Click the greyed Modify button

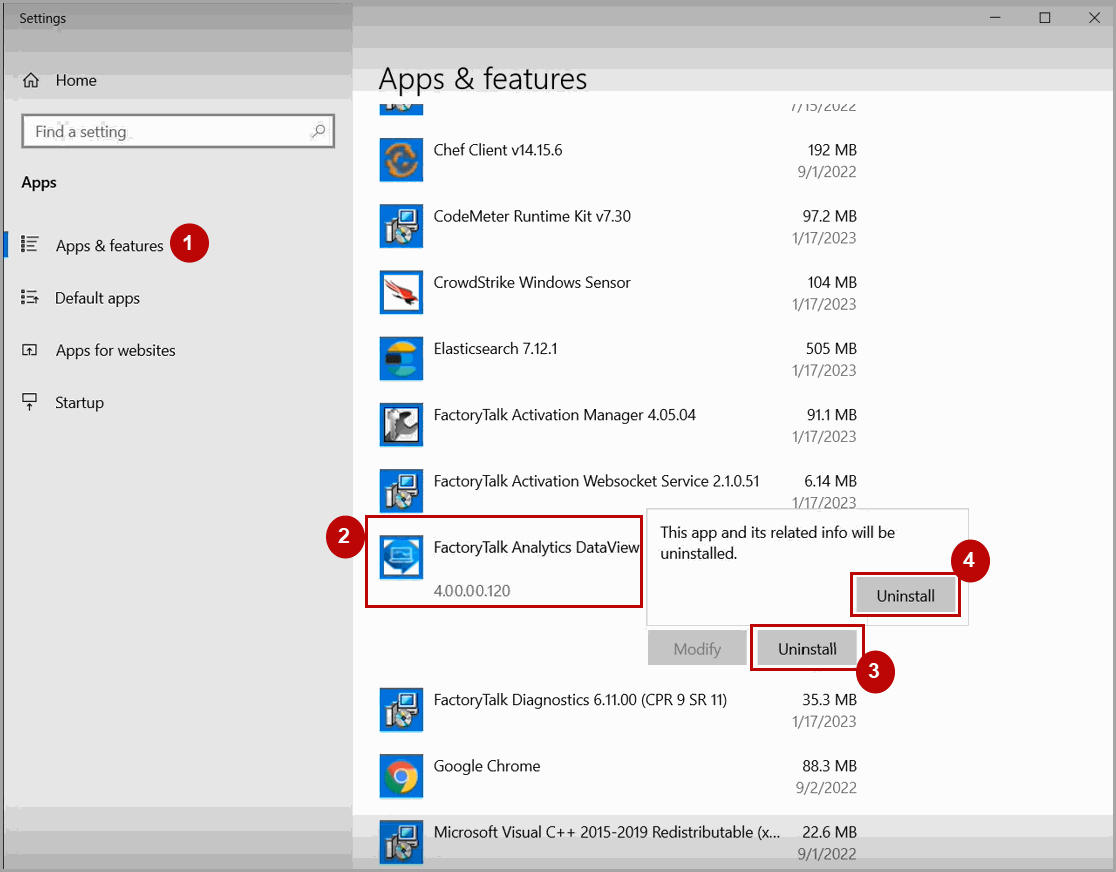[x=697, y=648]
